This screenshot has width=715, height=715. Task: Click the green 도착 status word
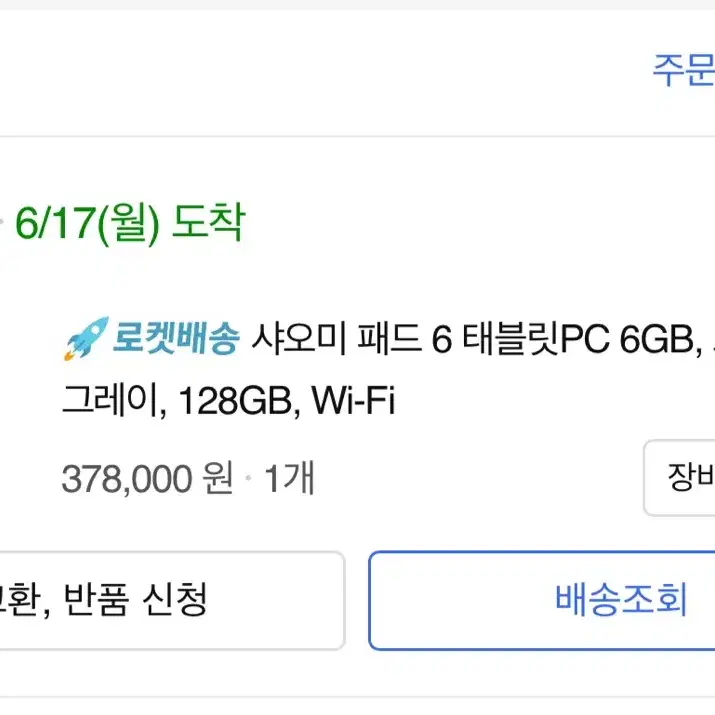[x=209, y=222]
